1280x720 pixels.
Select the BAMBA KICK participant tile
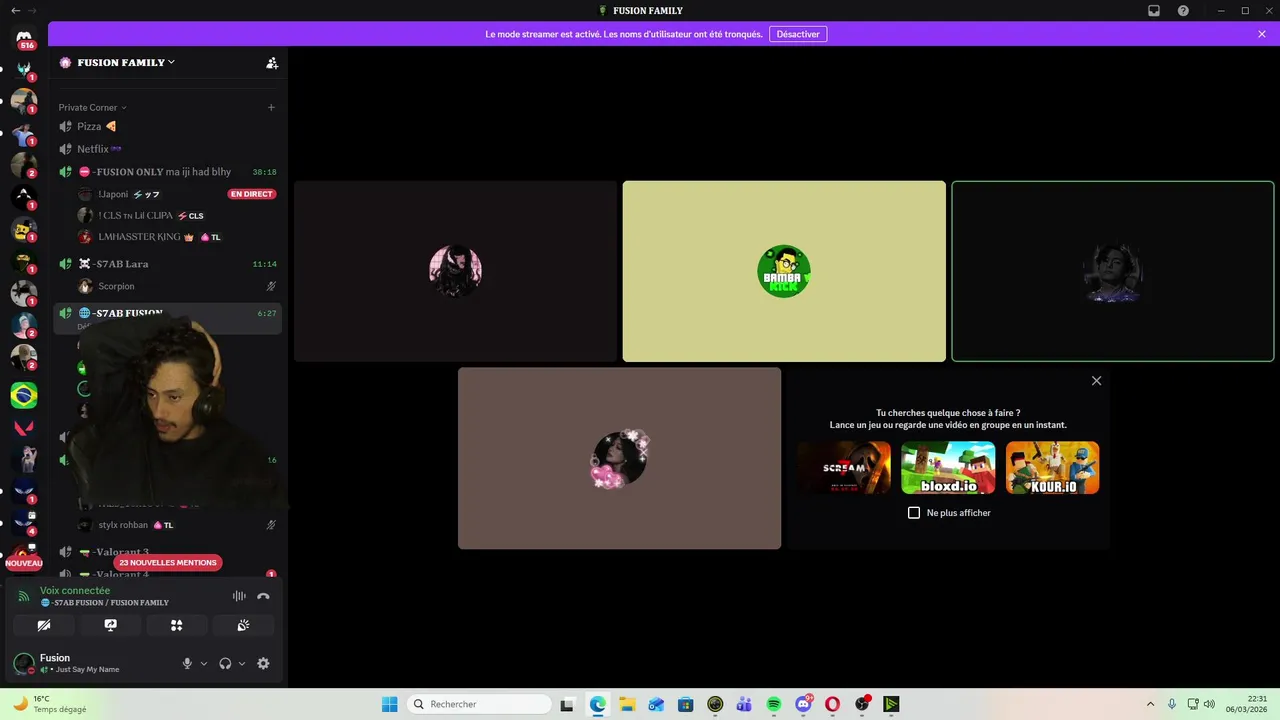pos(784,271)
